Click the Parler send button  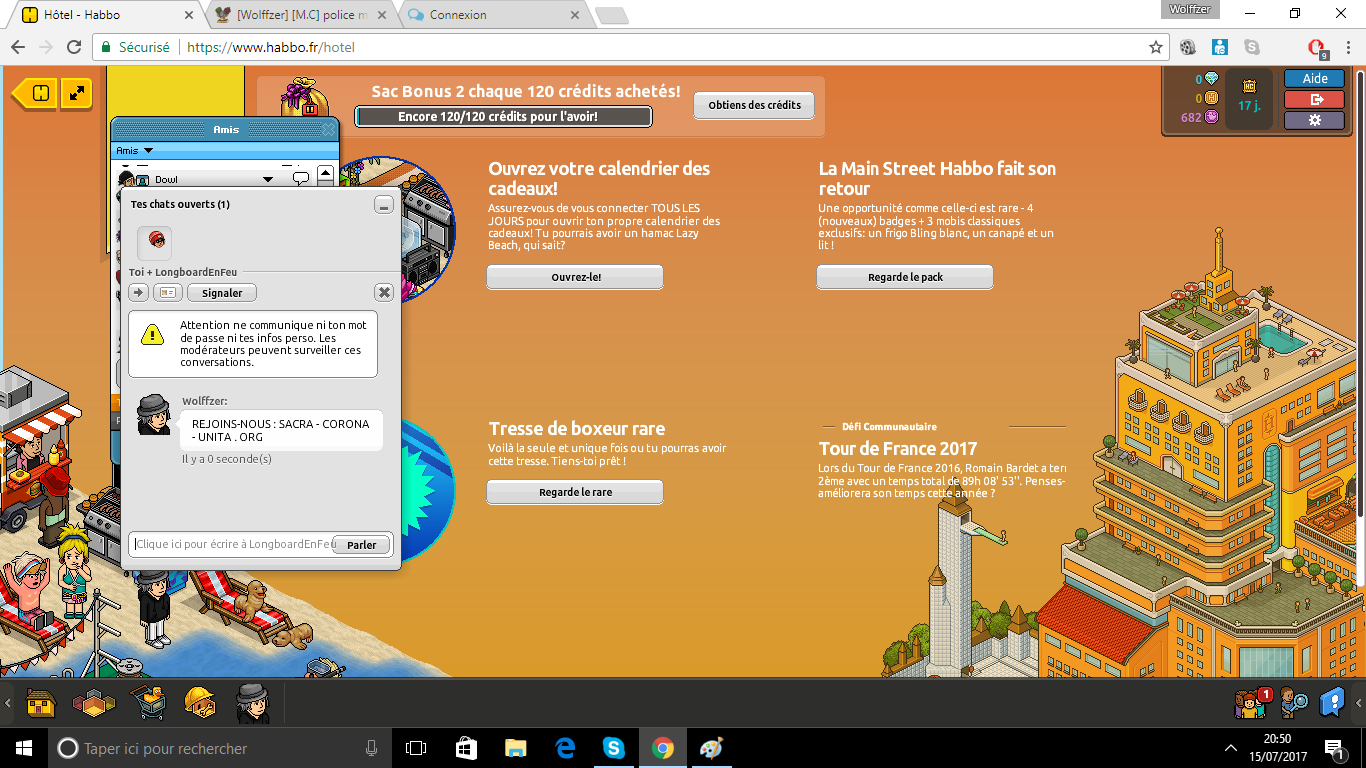click(x=362, y=545)
